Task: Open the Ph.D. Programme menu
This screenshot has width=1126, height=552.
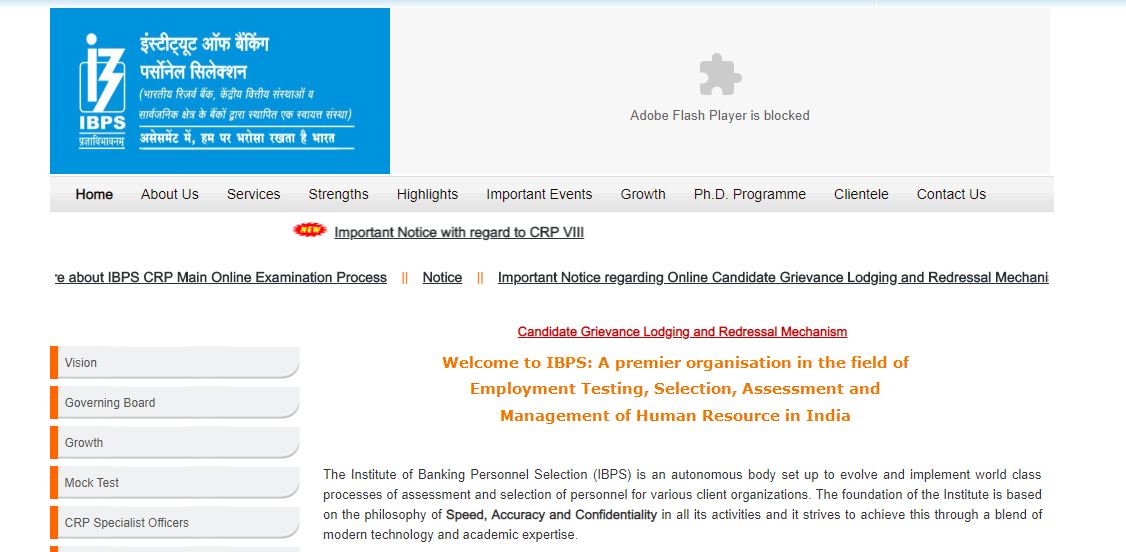Action: tap(750, 195)
